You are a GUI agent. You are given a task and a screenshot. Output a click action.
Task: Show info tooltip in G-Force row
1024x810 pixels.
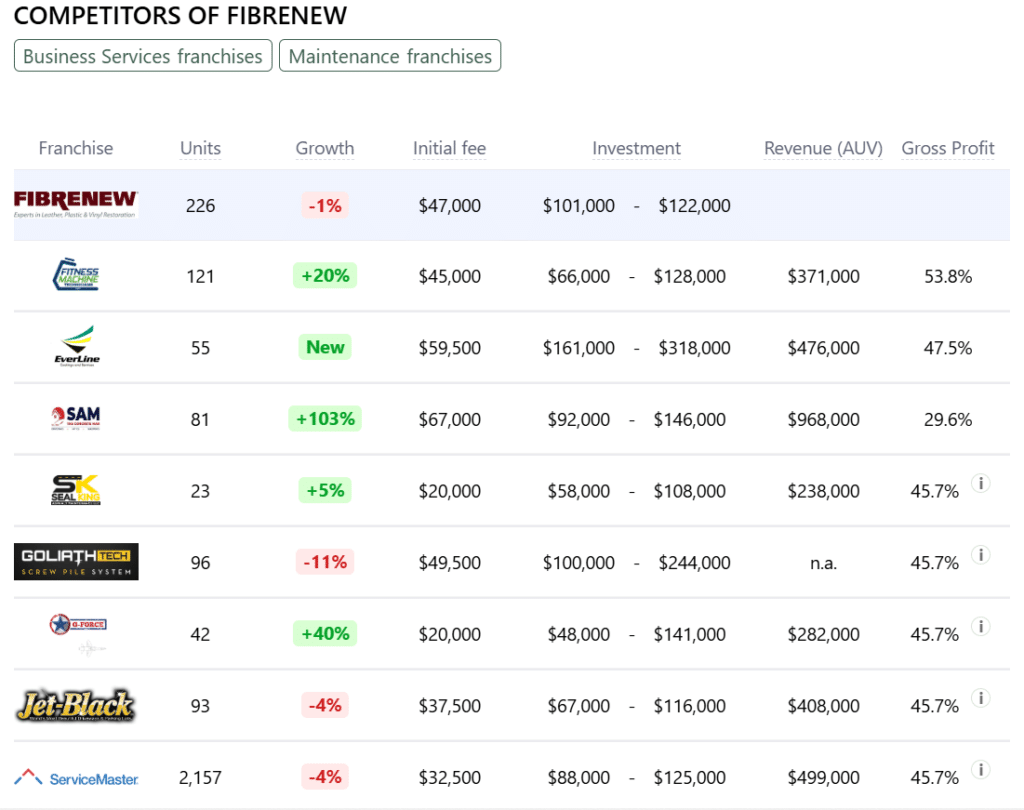point(980,626)
